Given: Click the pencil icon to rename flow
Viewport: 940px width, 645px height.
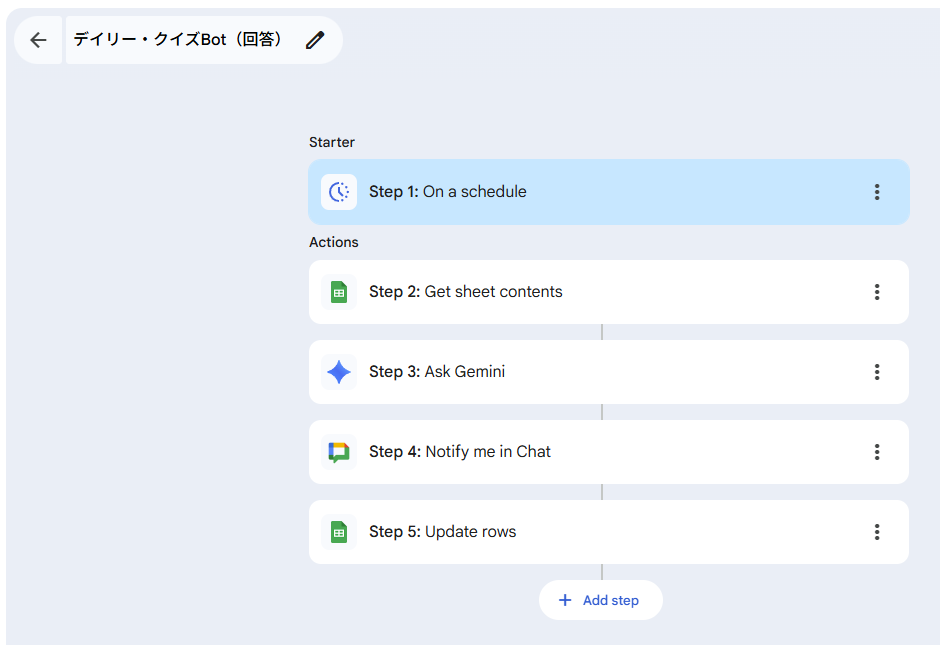Looking at the screenshot, I should [315, 40].
